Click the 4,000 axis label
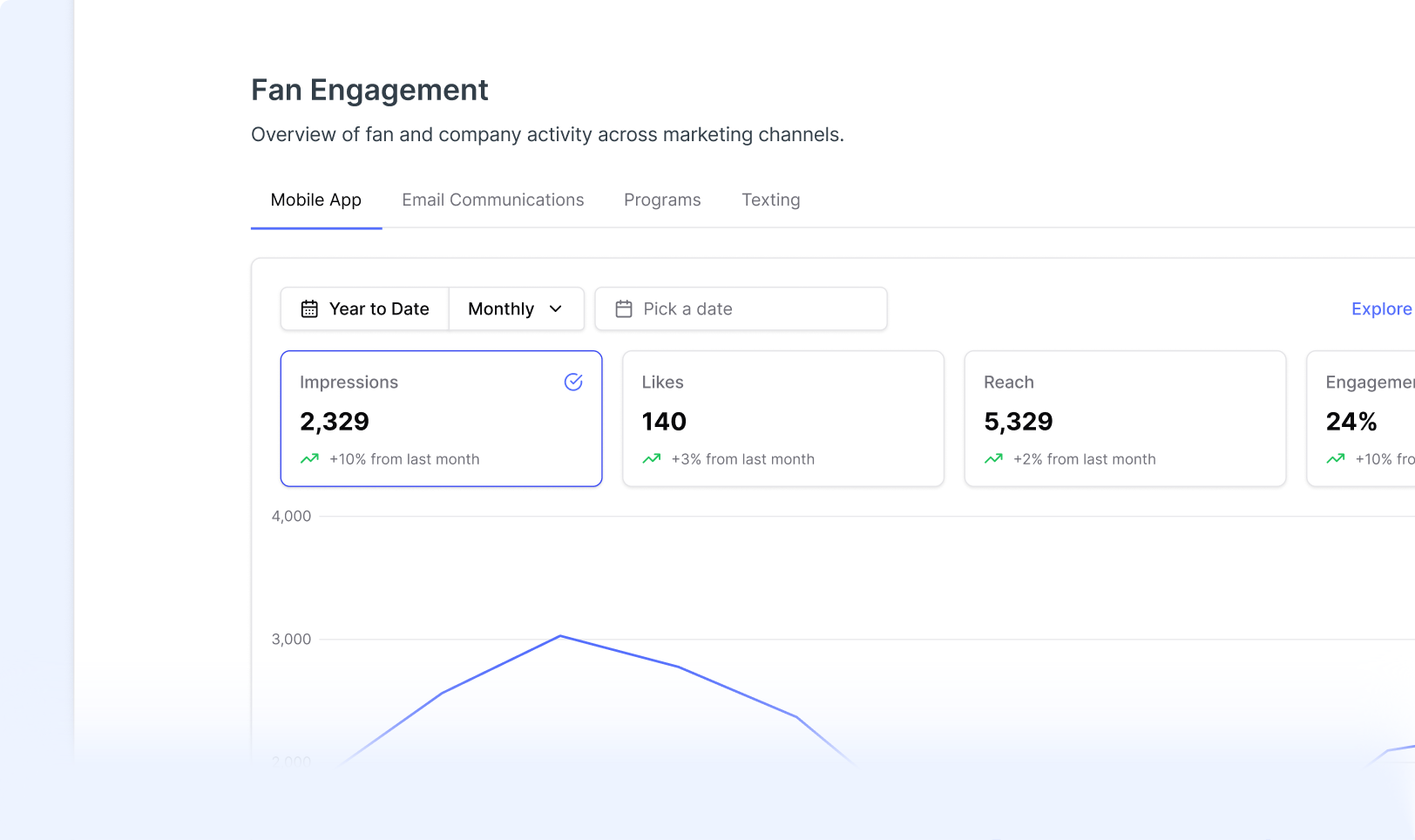1415x840 pixels. coord(291,516)
